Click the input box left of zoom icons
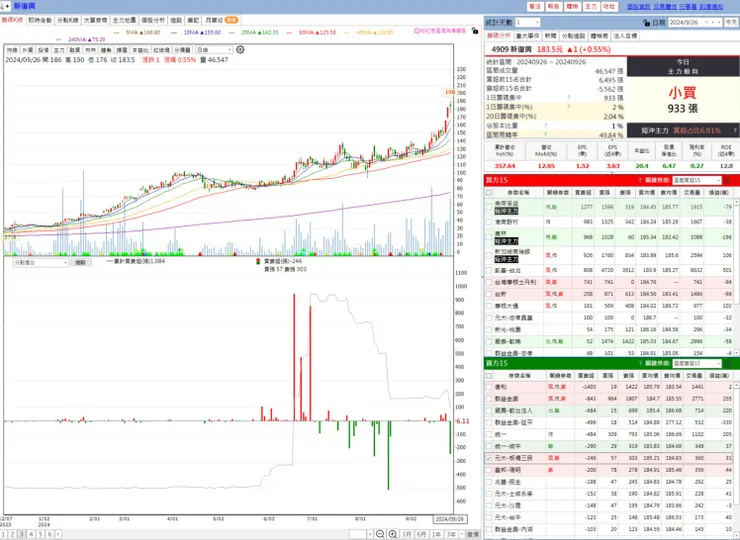Image resolution: width=740 pixels, height=540 pixels. pos(358,534)
